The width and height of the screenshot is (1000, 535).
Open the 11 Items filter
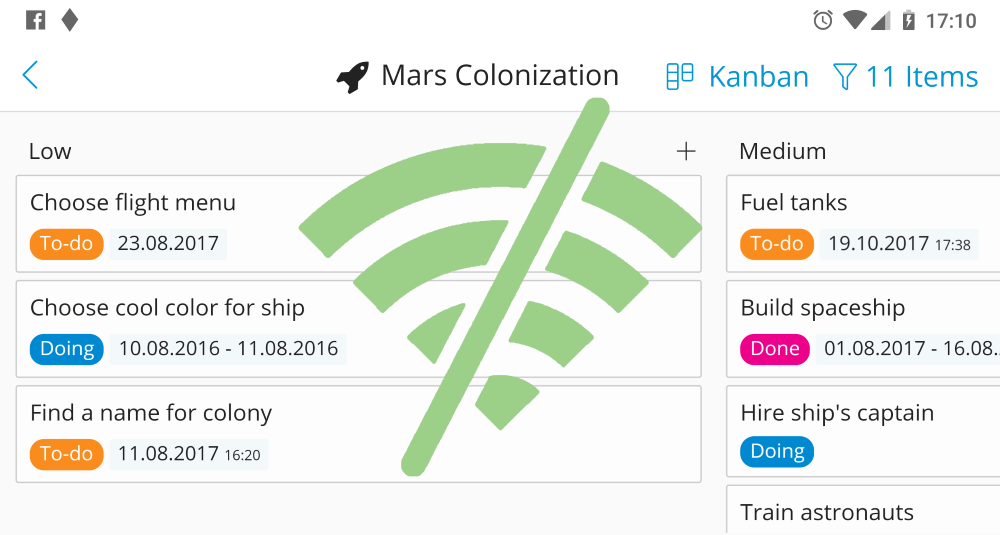tap(906, 77)
